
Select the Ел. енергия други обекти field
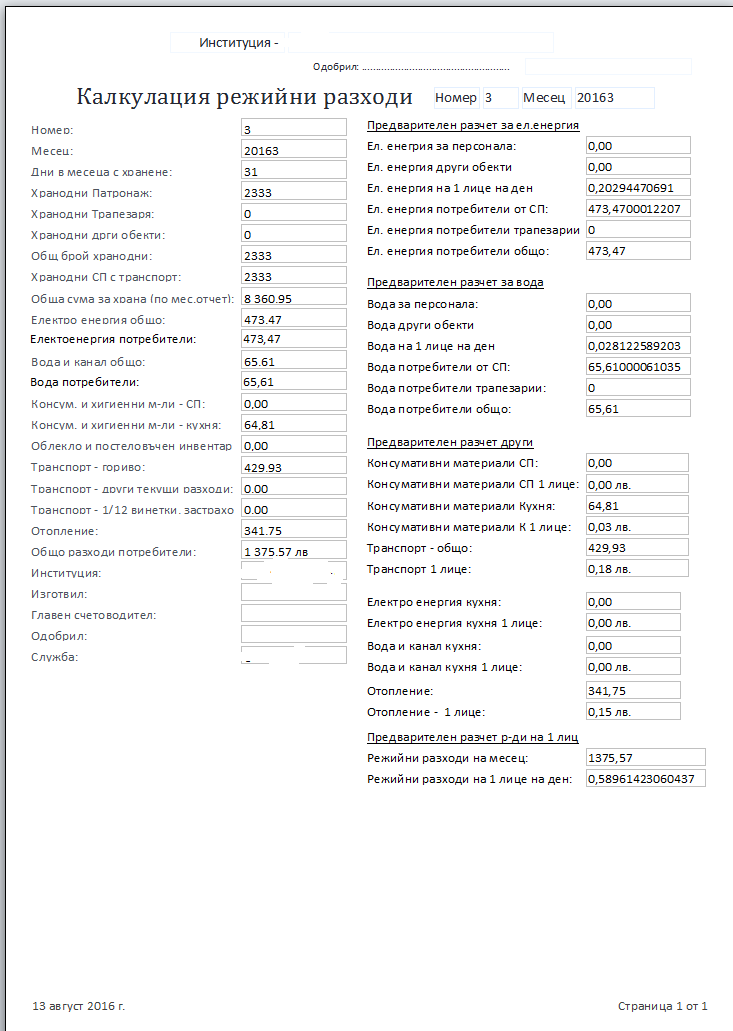[638, 167]
